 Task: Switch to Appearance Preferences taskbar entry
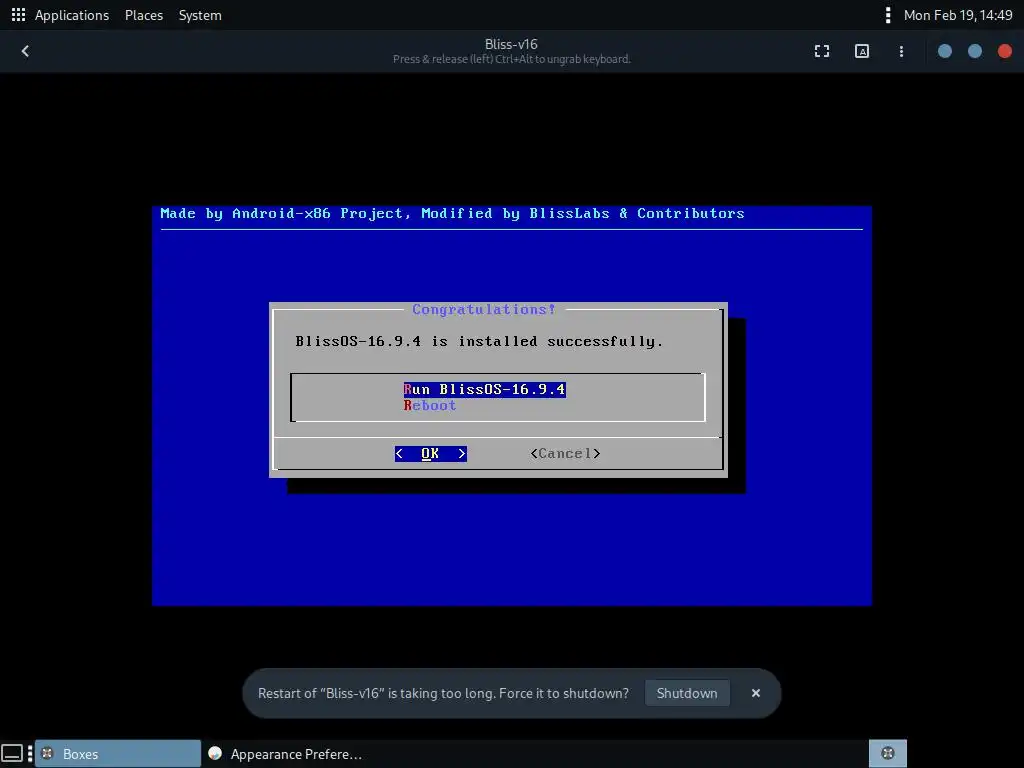pos(285,754)
